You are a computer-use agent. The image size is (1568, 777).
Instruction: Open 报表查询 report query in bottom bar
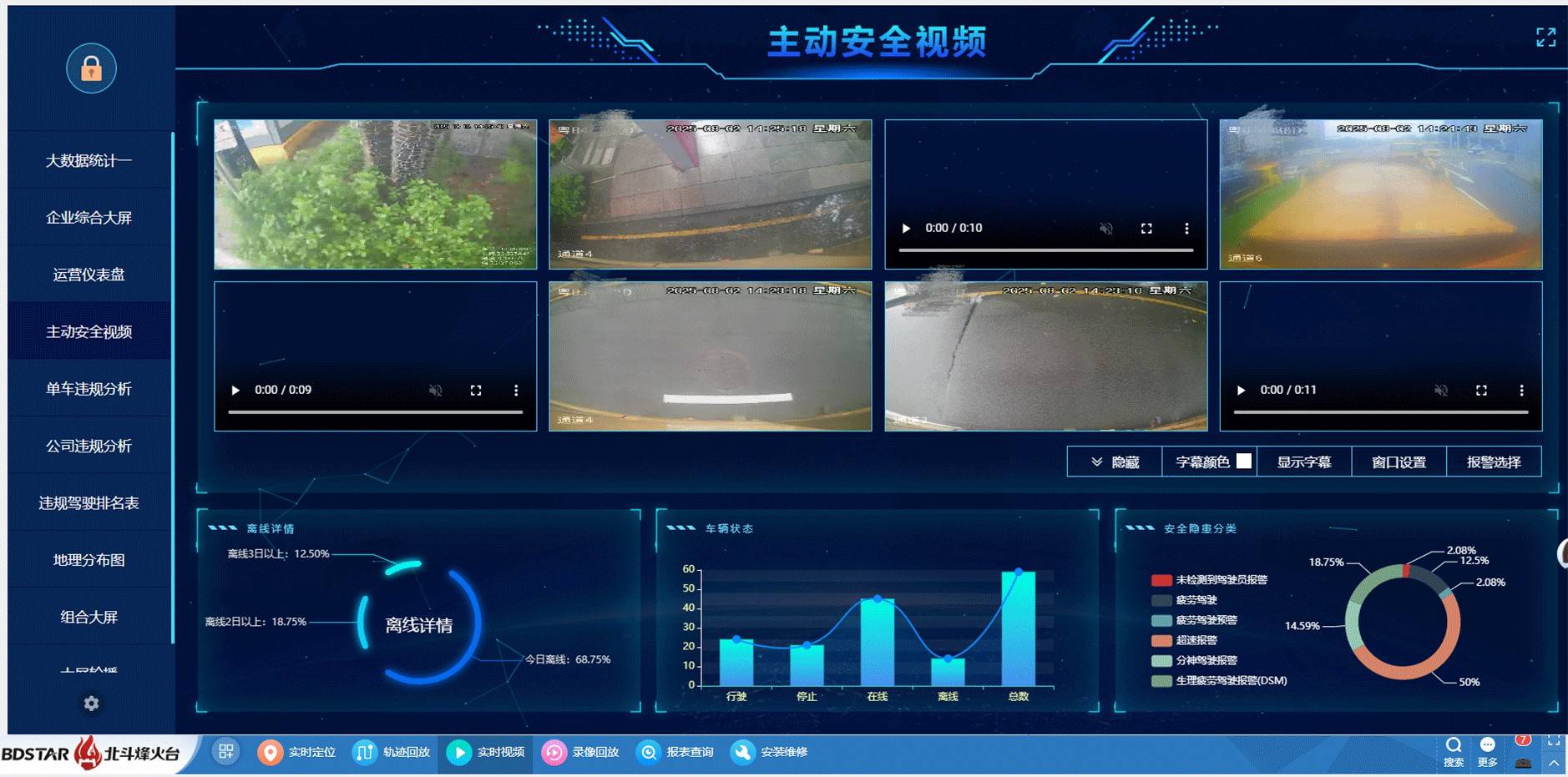click(675, 752)
